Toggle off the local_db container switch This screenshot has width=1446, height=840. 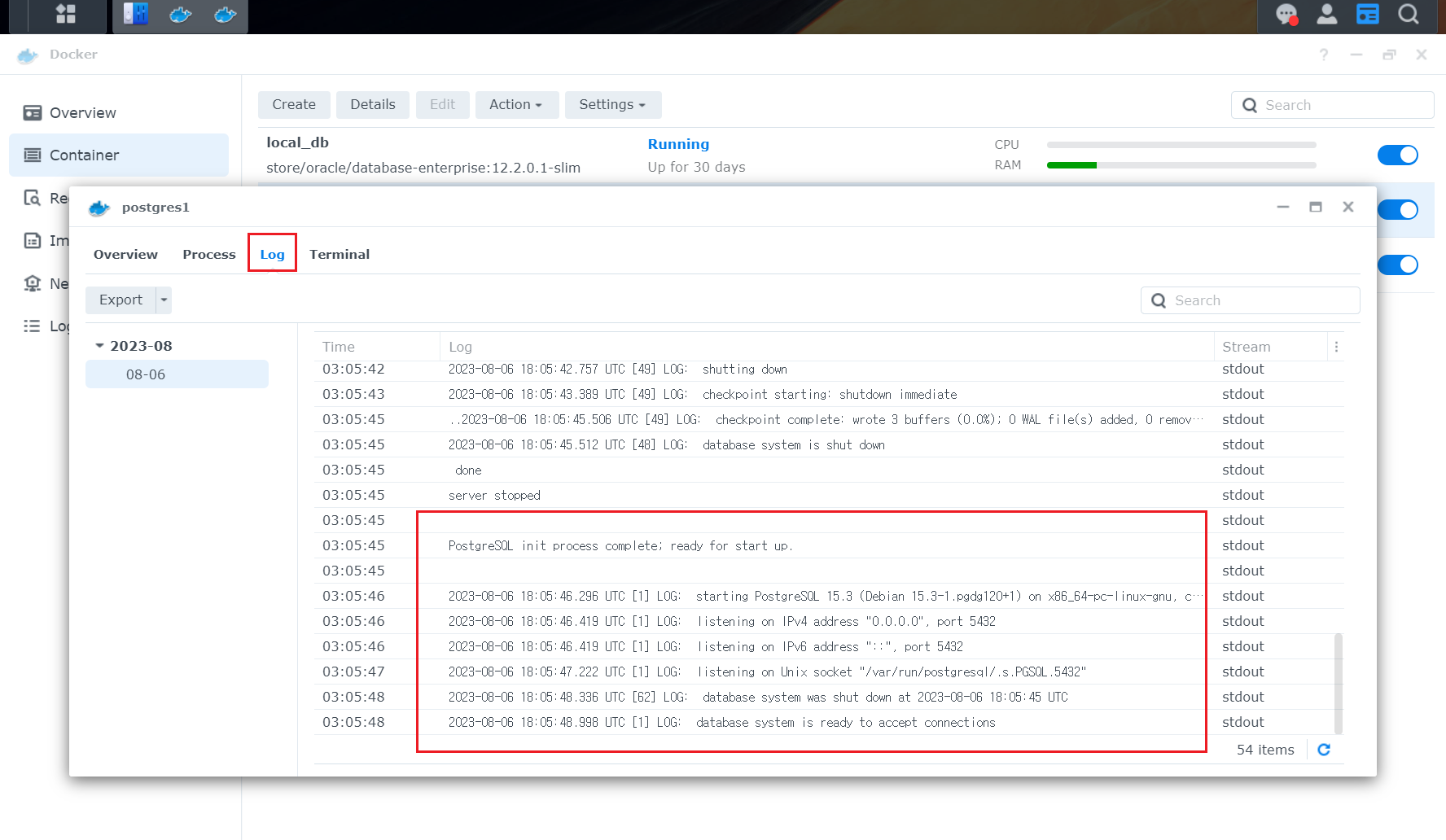(x=1398, y=155)
